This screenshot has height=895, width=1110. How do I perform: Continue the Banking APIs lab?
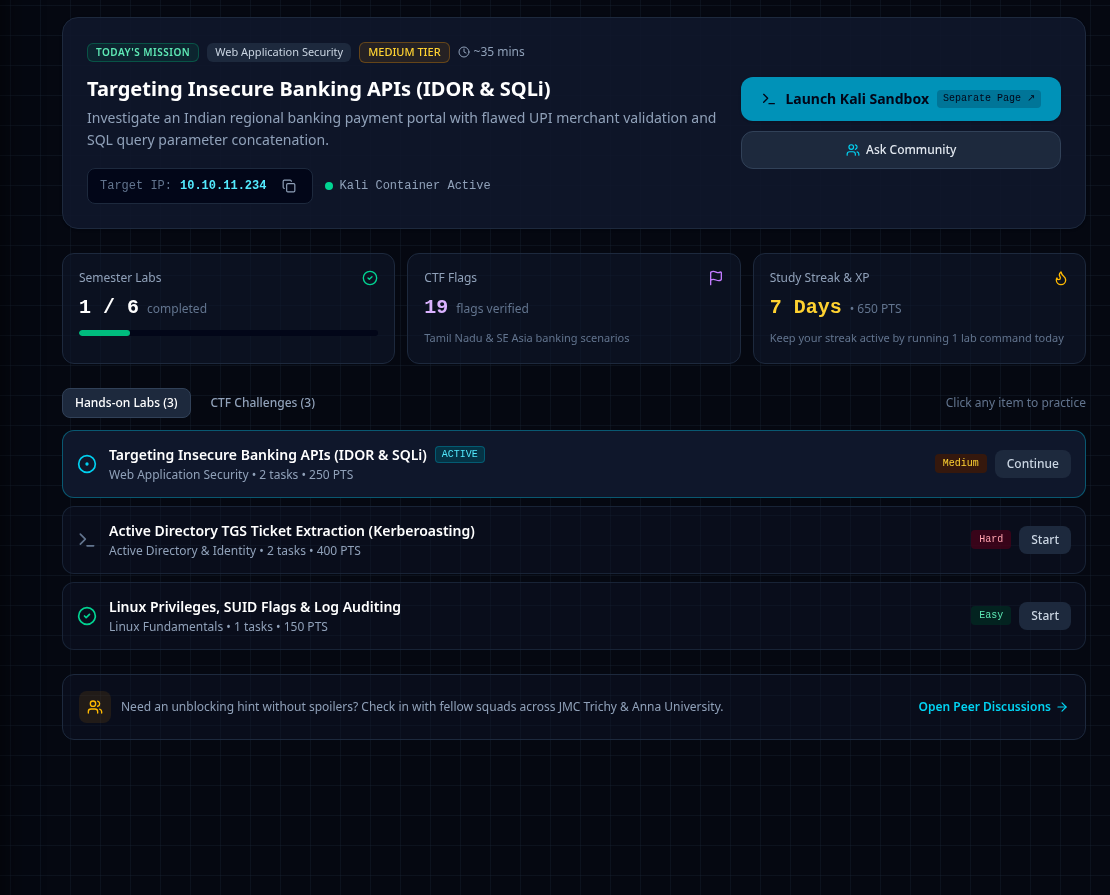1032,464
